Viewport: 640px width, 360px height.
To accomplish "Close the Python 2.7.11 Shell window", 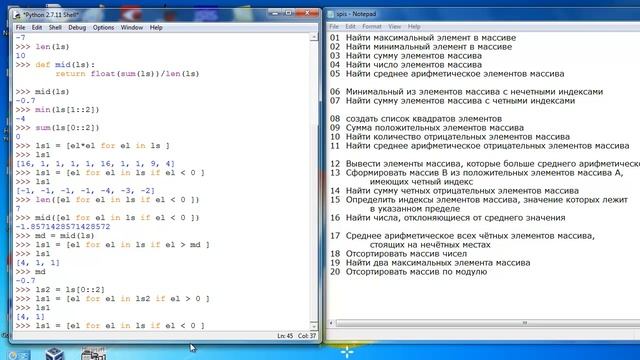I will pos(307,13).
